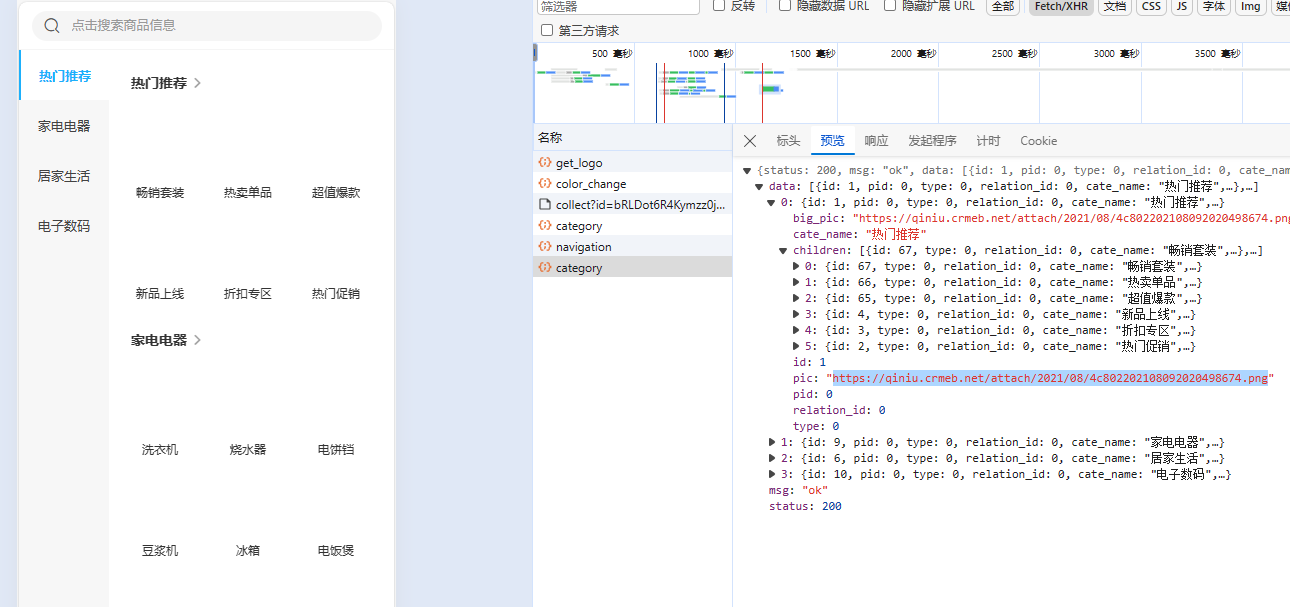Click arrow next to 热门推荐 section heading

[197, 84]
